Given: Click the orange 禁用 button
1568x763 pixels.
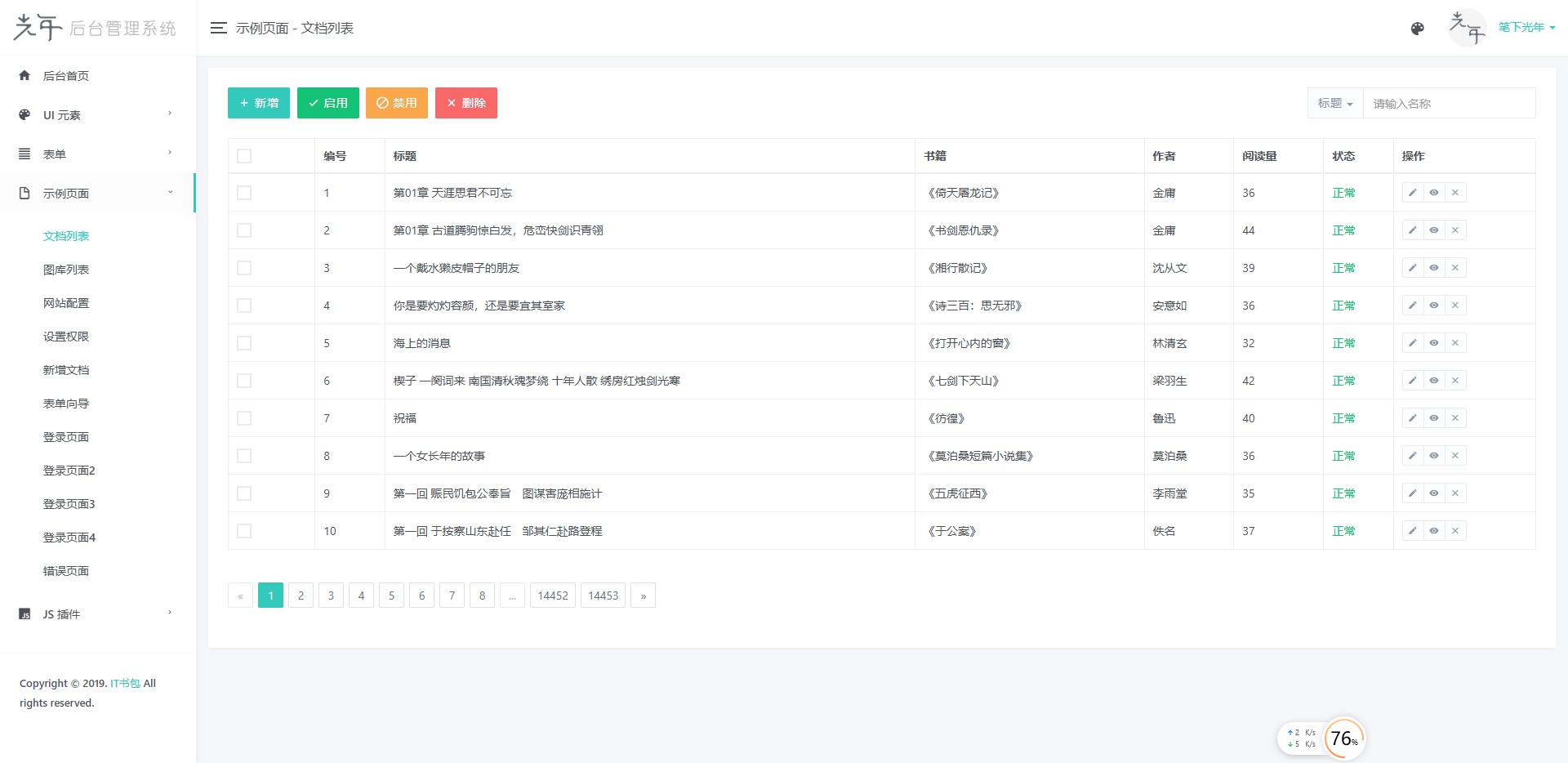Looking at the screenshot, I should pyautogui.click(x=397, y=103).
